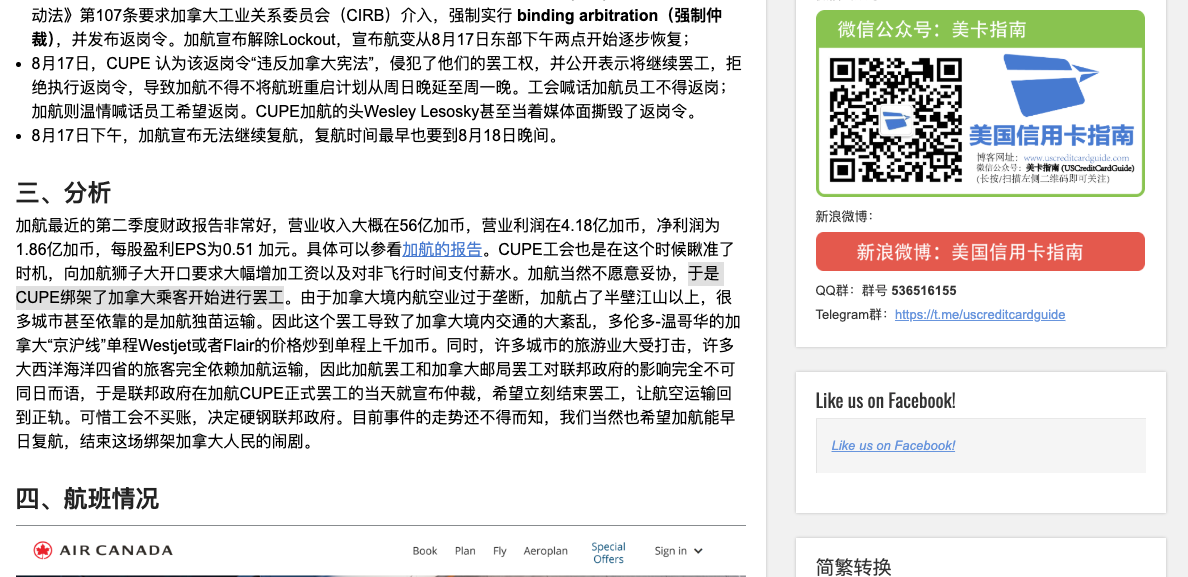Click the bold text binding arbitration
The height and width of the screenshot is (577, 1188).
tap(588, 15)
